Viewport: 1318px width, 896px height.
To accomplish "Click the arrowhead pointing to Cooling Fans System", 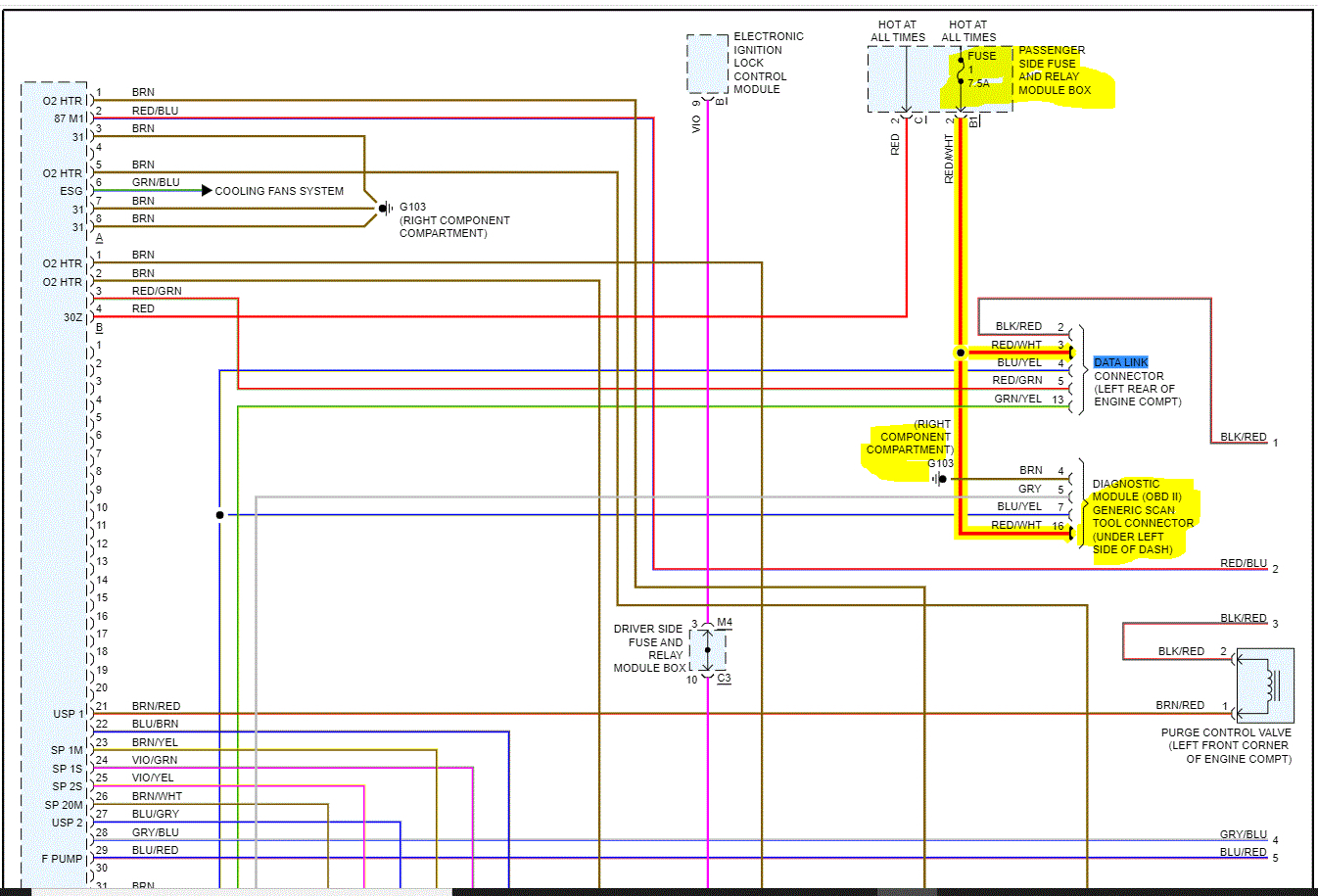I will coord(207,190).
